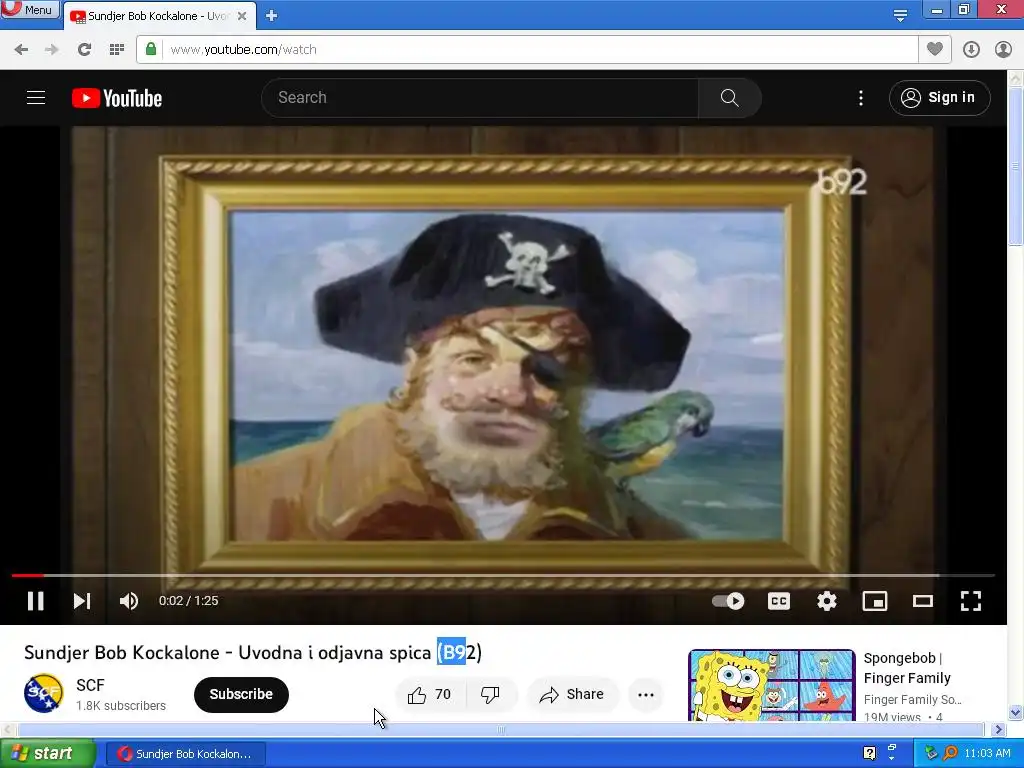Enable miniplayer mode
The height and width of the screenshot is (768, 1024).
point(874,601)
